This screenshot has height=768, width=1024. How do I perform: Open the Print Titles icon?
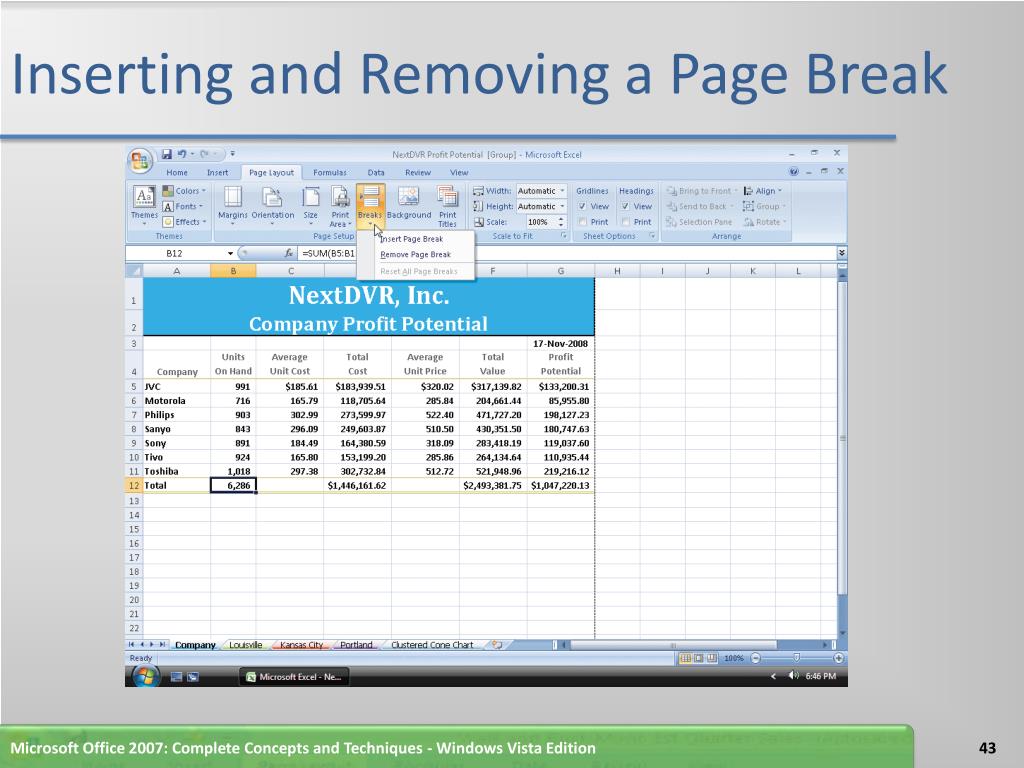(x=447, y=197)
